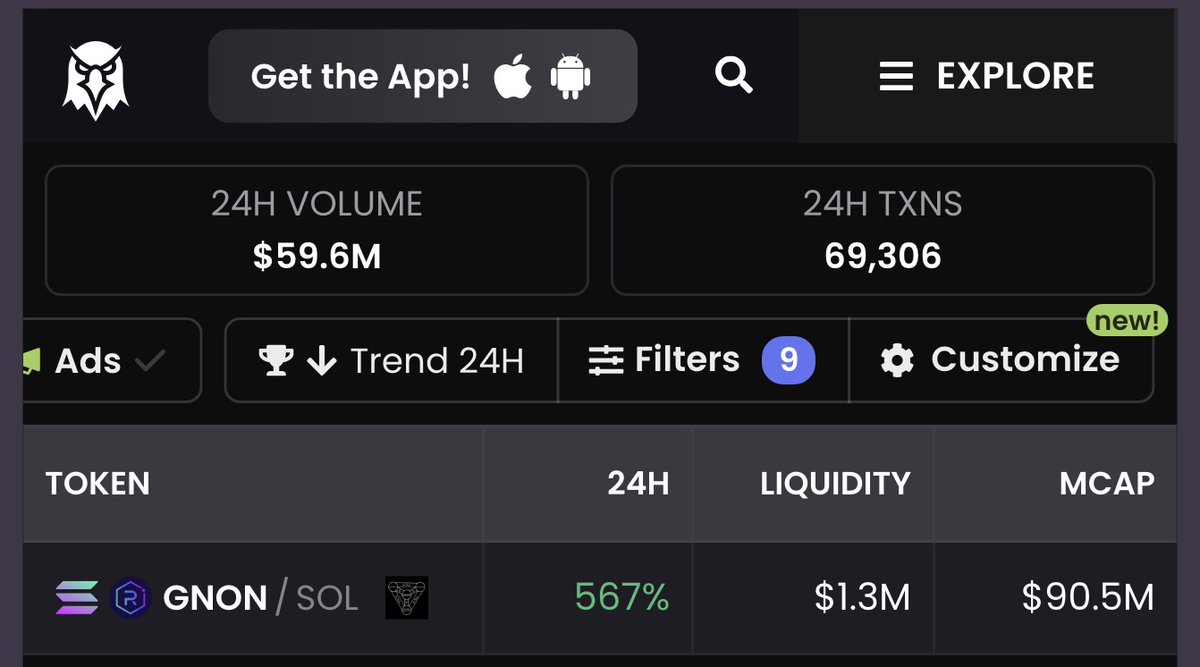Screen dimensions: 1200x667
Task: Open the Filters panel
Action: tap(702, 360)
